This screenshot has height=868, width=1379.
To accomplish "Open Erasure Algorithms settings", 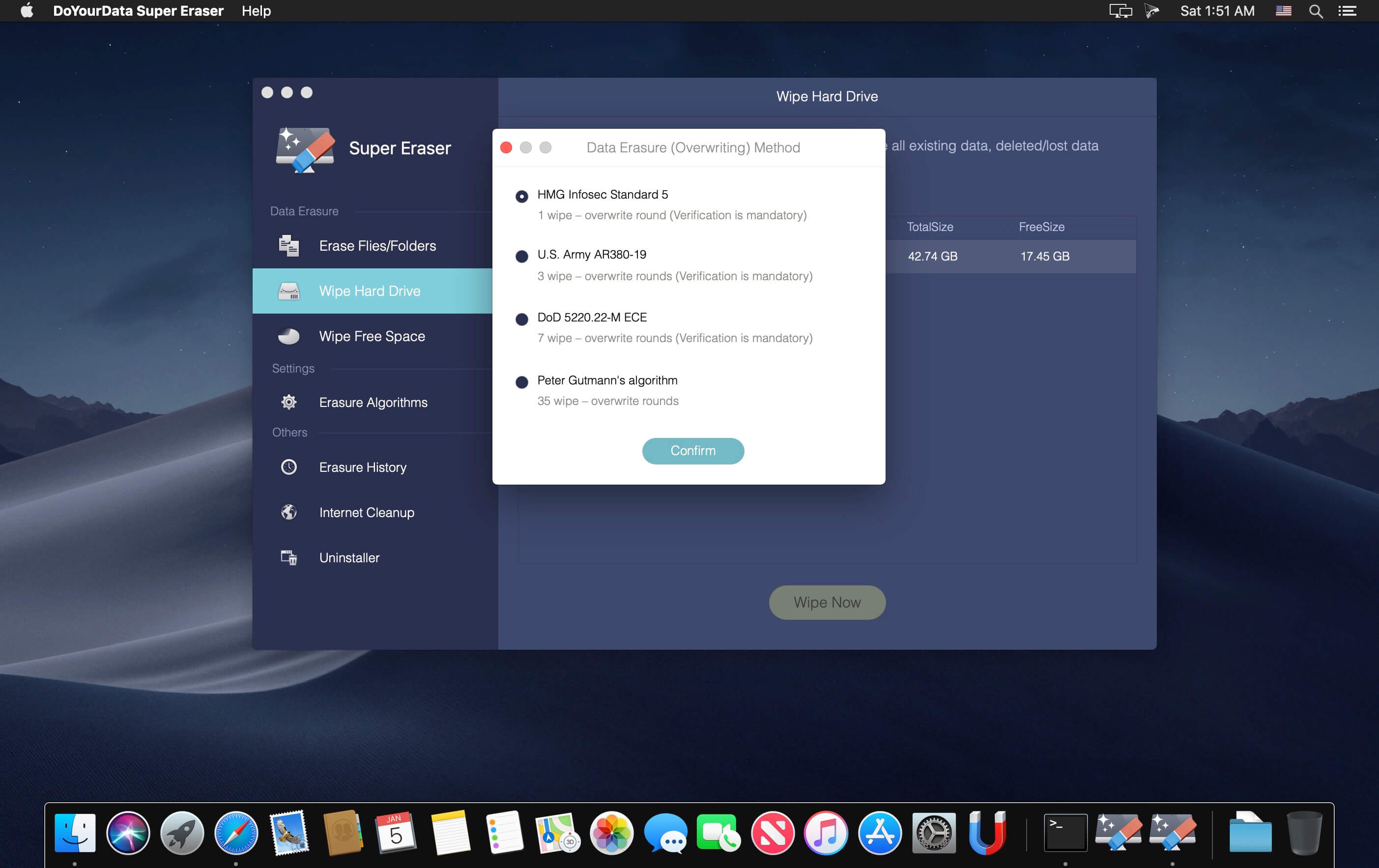I will (x=373, y=402).
